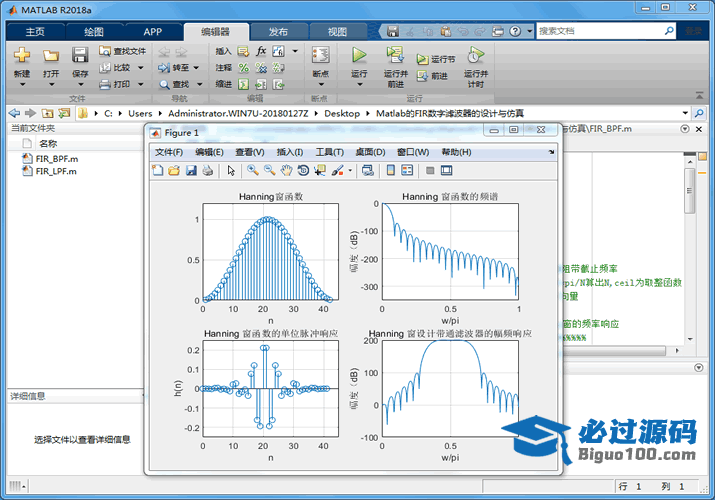Switch to the 绘图 ribbon tab
The height and width of the screenshot is (500, 715).
tap(93, 31)
